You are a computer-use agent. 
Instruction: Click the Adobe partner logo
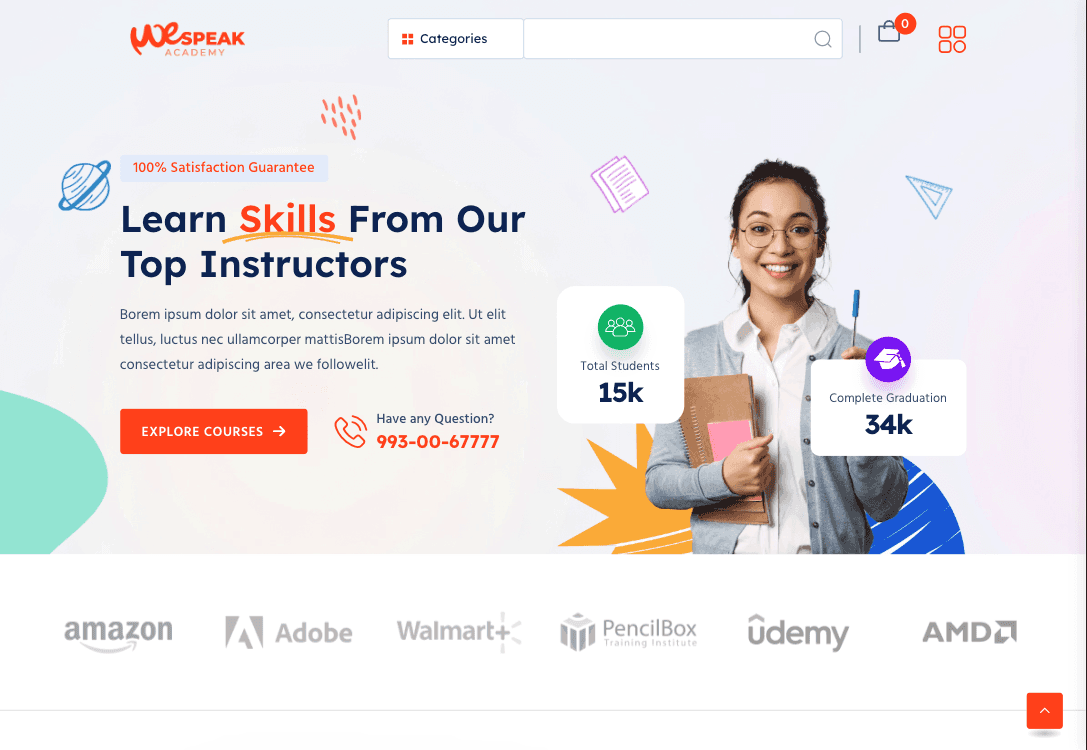289,632
